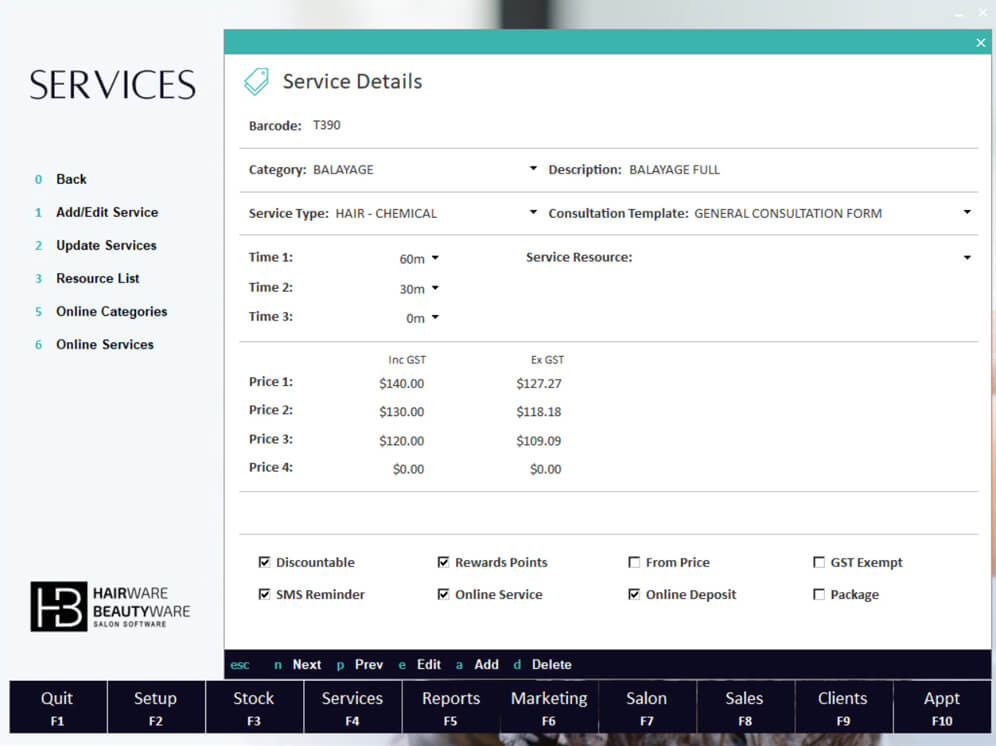Image resolution: width=996 pixels, height=746 pixels.
Task: Tick the Package checkbox
Action: point(819,594)
